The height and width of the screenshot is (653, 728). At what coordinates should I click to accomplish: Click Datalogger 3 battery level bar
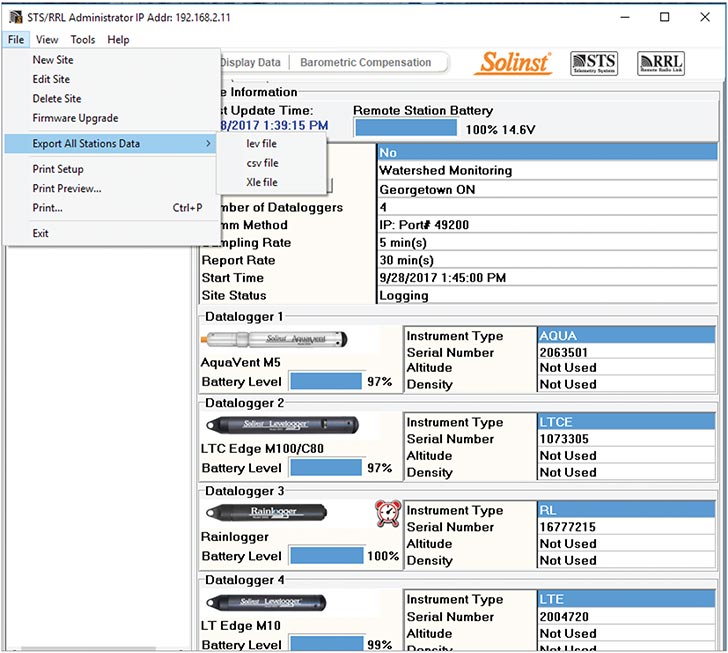[326, 556]
